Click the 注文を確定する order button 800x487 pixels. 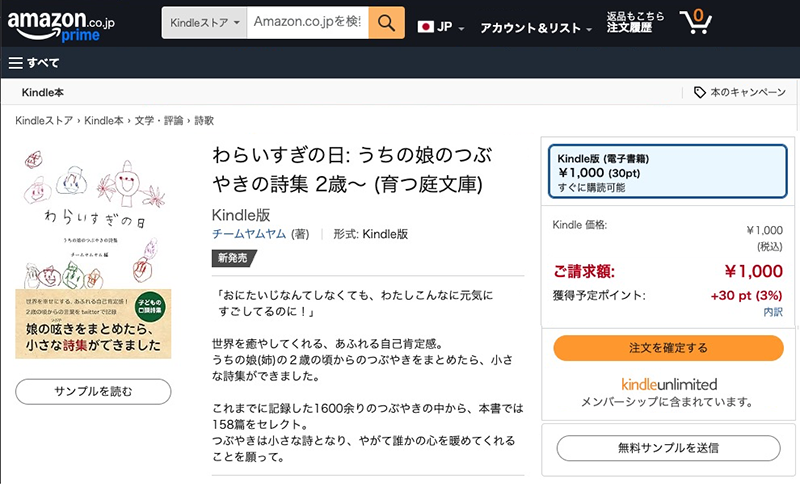pyautogui.click(x=668, y=347)
